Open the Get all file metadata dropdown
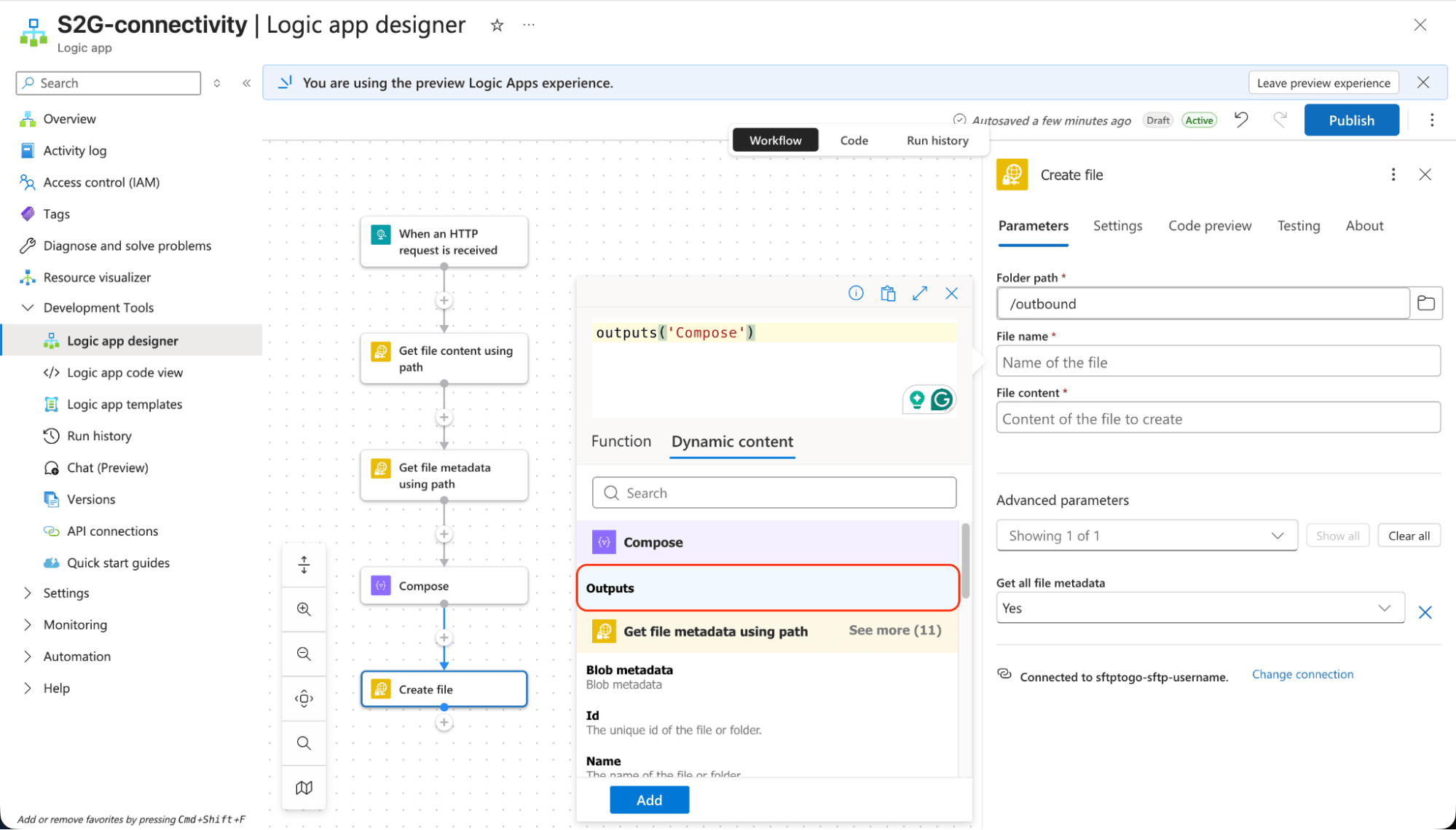 pos(1200,608)
